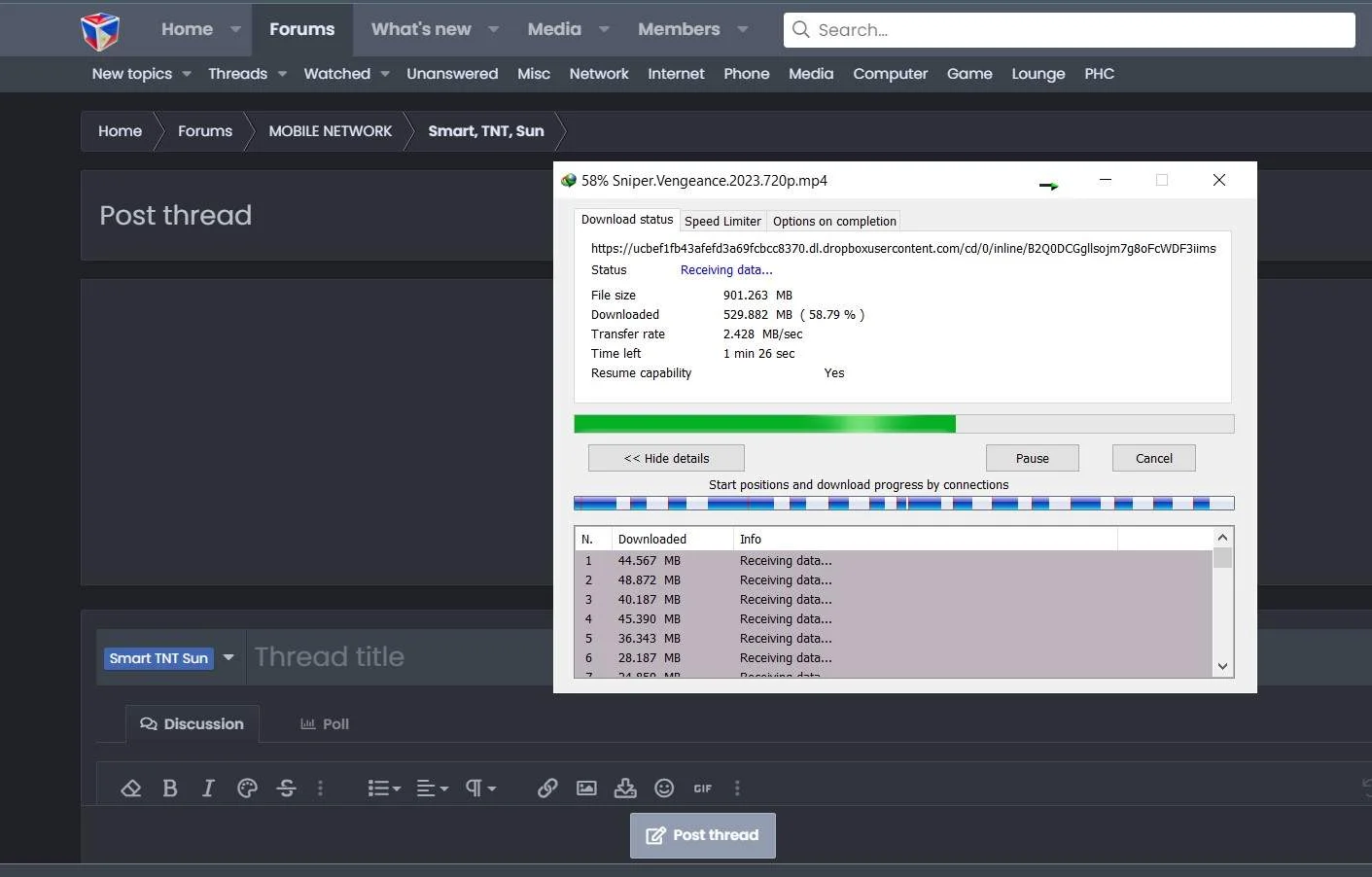Click the blue connections progress bar
Image resolution: width=1372 pixels, height=877 pixels.
904,504
